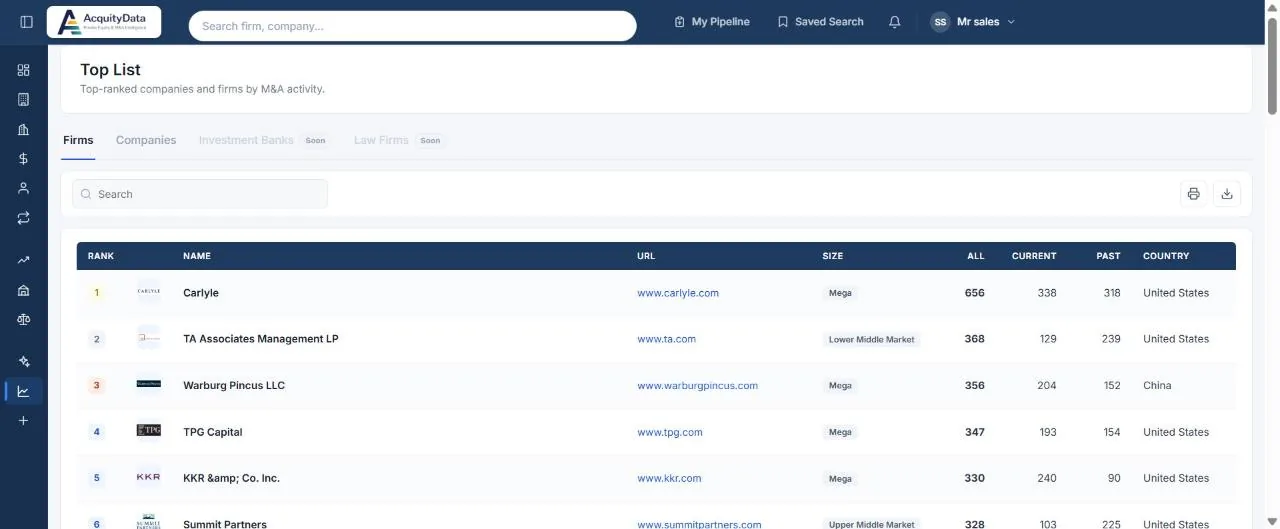Print the top list with printer icon
This screenshot has height=529, width=1280.
pyautogui.click(x=1193, y=194)
